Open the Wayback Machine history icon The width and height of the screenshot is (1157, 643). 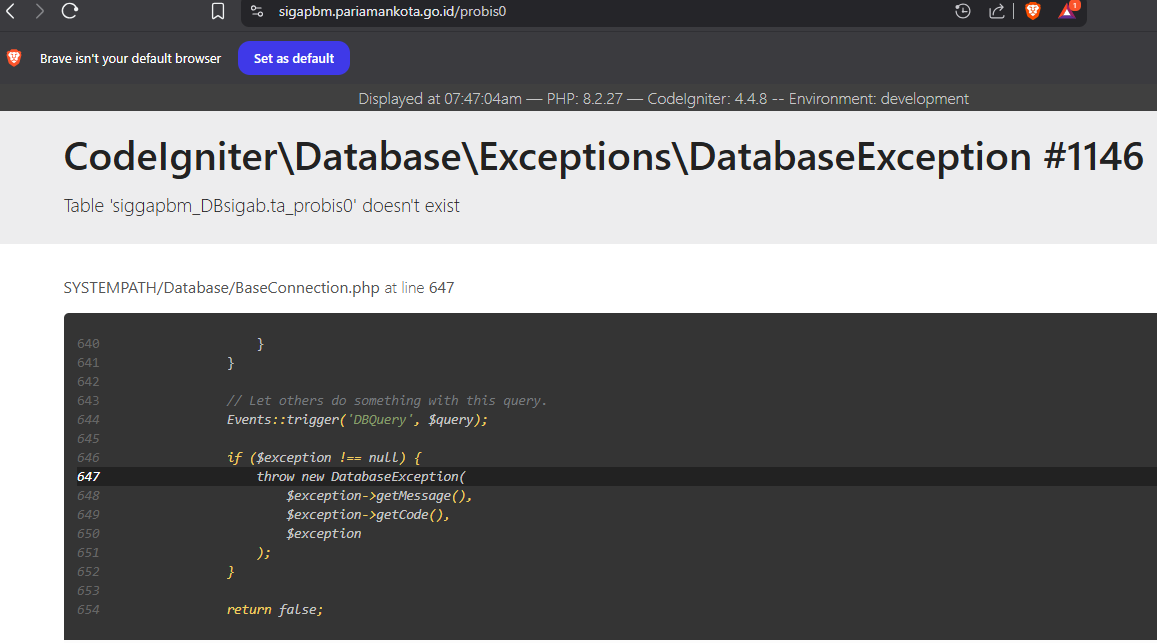tap(962, 11)
